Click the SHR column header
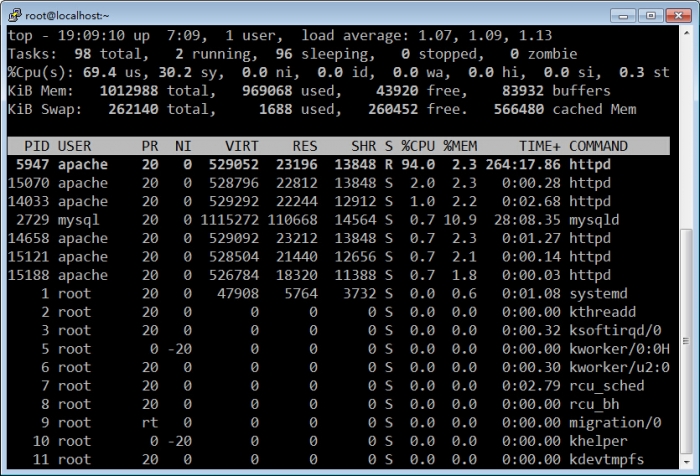Image resolution: width=700 pixels, height=476 pixels. [363, 146]
